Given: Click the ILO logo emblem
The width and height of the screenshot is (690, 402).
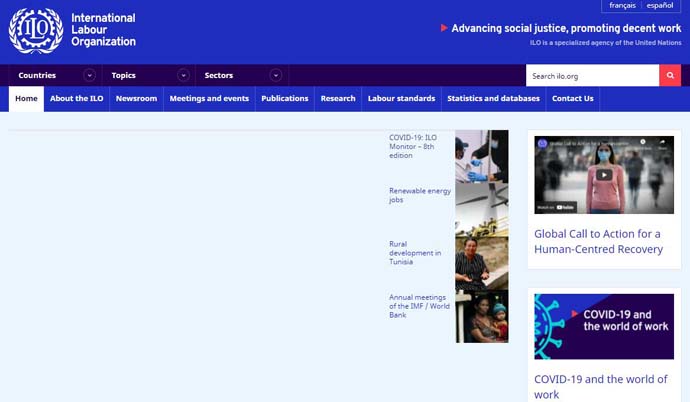Looking at the screenshot, I should pyautogui.click(x=35, y=30).
